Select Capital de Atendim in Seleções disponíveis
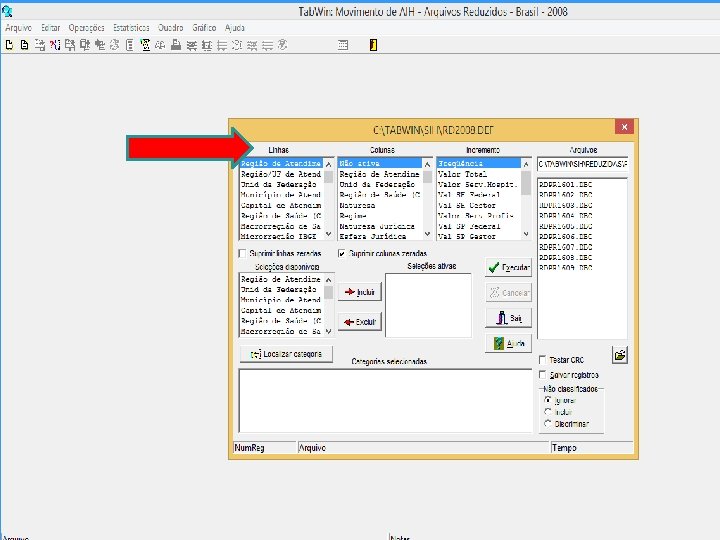The image size is (720, 540). pos(281,310)
